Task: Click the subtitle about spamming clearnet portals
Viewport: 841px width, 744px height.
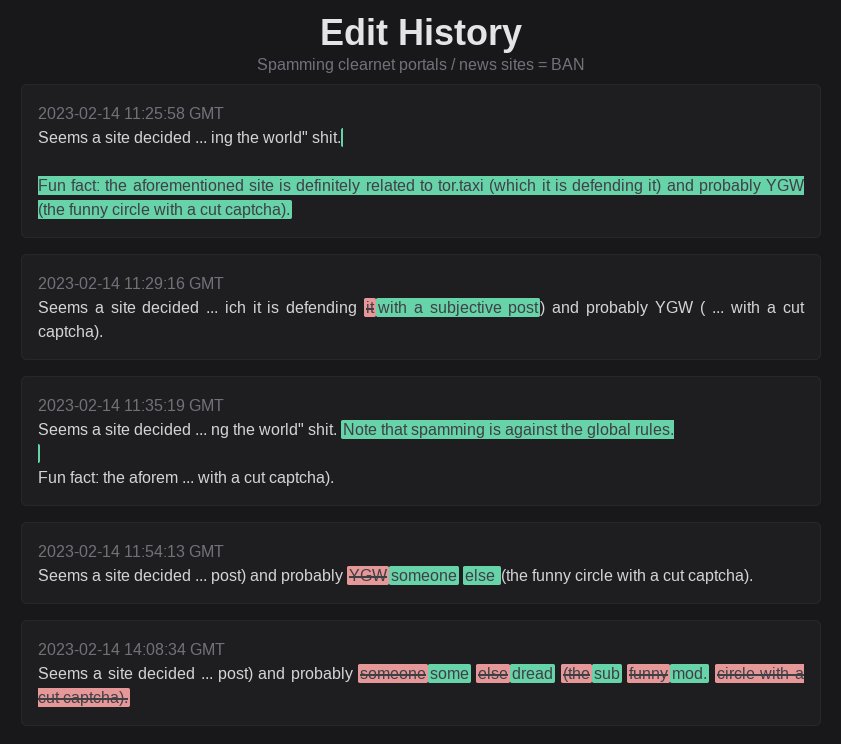Action: pyautogui.click(x=420, y=64)
